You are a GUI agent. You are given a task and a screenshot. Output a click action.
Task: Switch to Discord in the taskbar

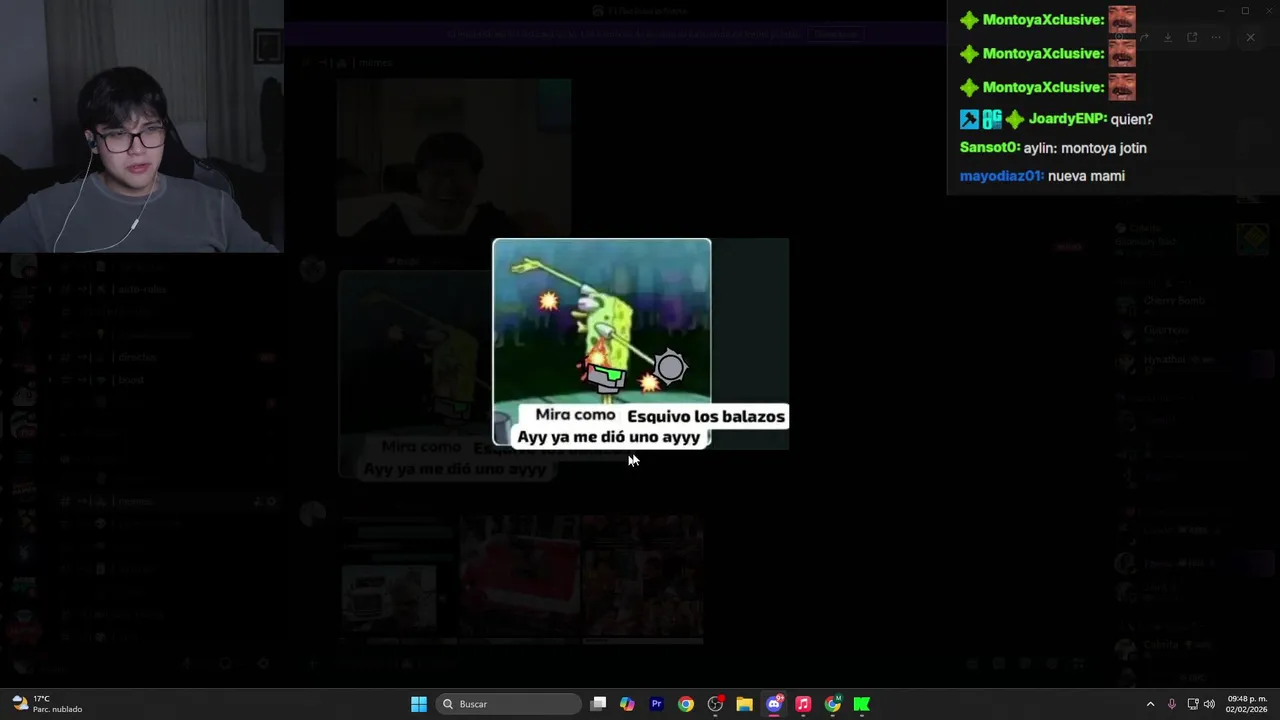pos(774,704)
